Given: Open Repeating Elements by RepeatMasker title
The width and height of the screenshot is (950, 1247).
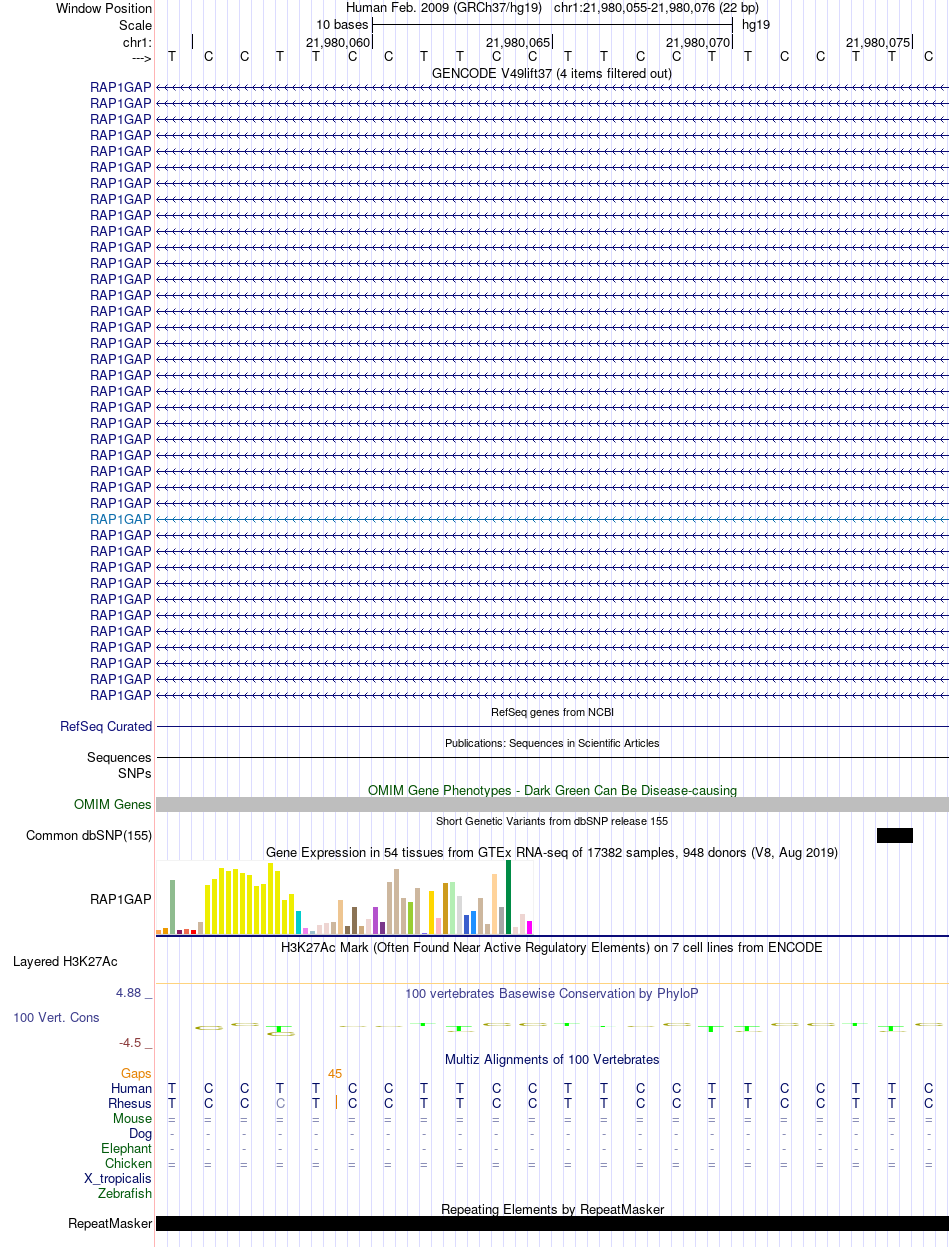Looking at the screenshot, I should click(552, 1209).
